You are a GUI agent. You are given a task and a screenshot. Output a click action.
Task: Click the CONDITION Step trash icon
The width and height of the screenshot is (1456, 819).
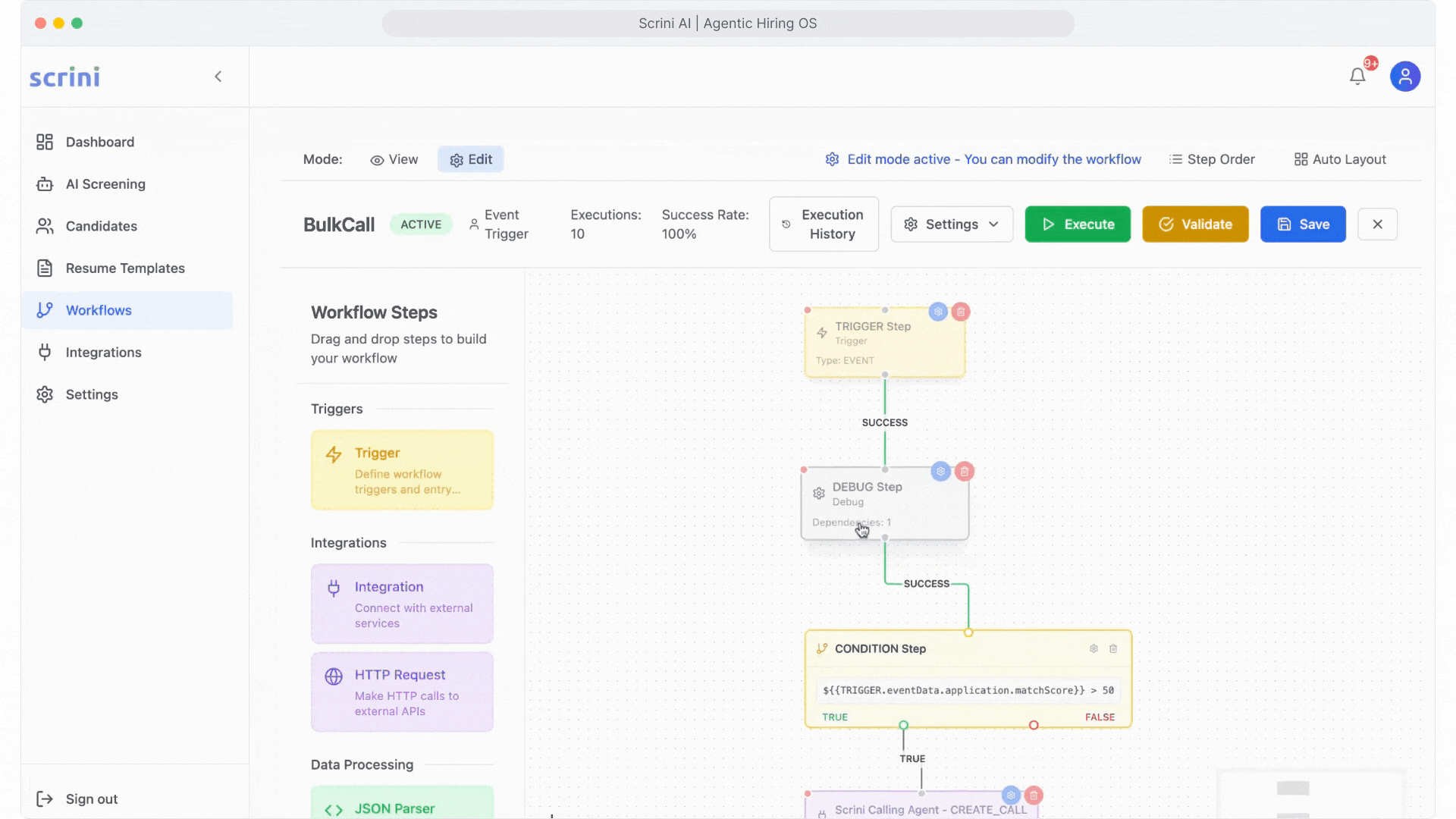[1113, 649]
